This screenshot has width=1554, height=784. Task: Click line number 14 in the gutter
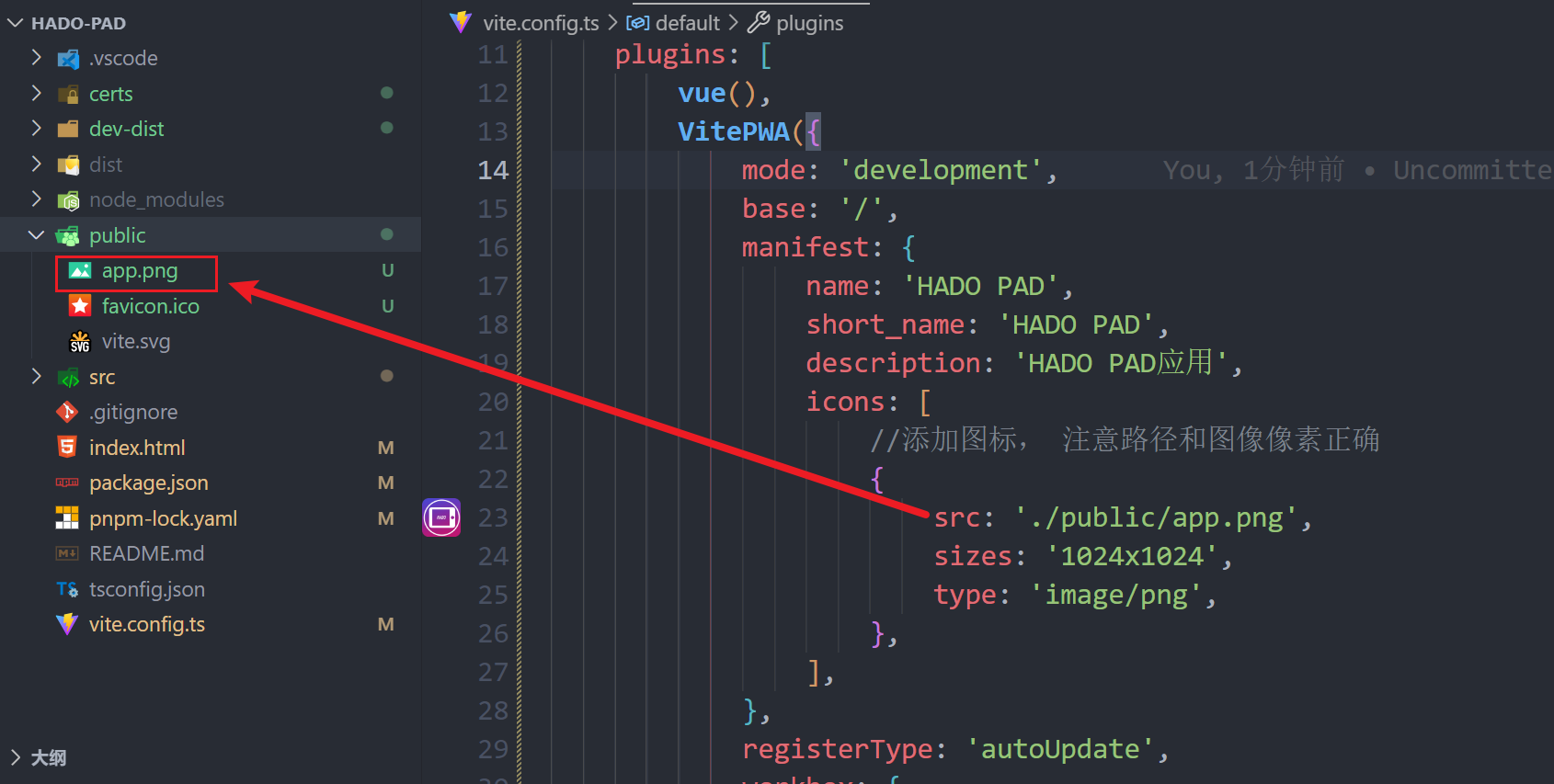pyautogui.click(x=493, y=170)
